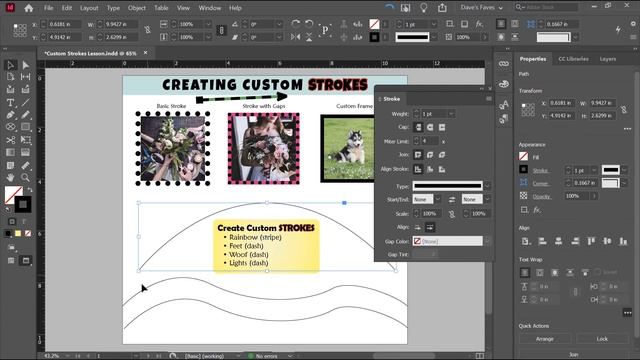Viewport: 640px width, 360px height.
Task: Click the black Stroke swatch in Properties Appearance
Action: pos(524,170)
